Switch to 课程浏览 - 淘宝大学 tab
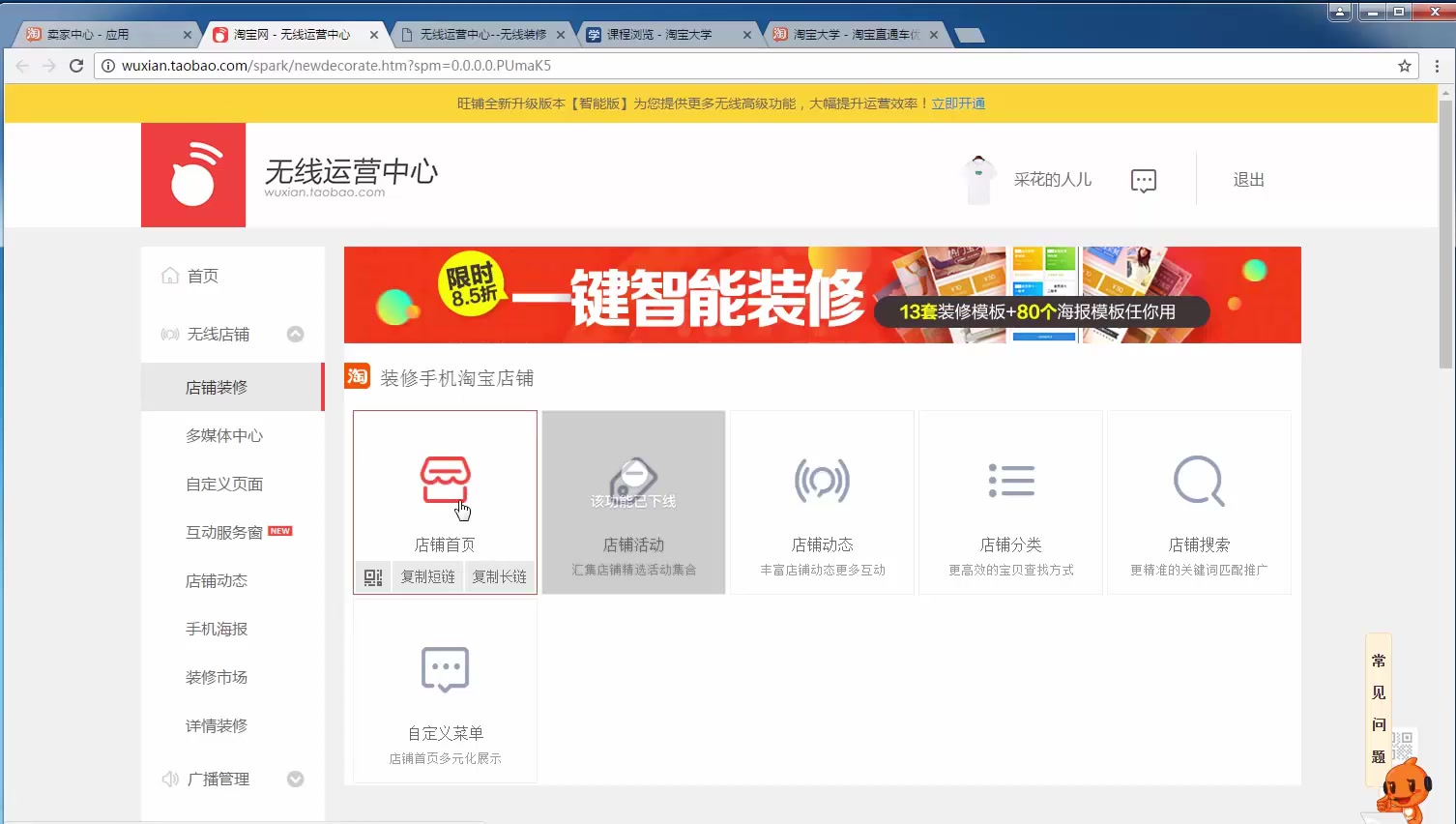Image resolution: width=1456 pixels, height=824 pixels. pyautogui.click(x=667, y=34)
